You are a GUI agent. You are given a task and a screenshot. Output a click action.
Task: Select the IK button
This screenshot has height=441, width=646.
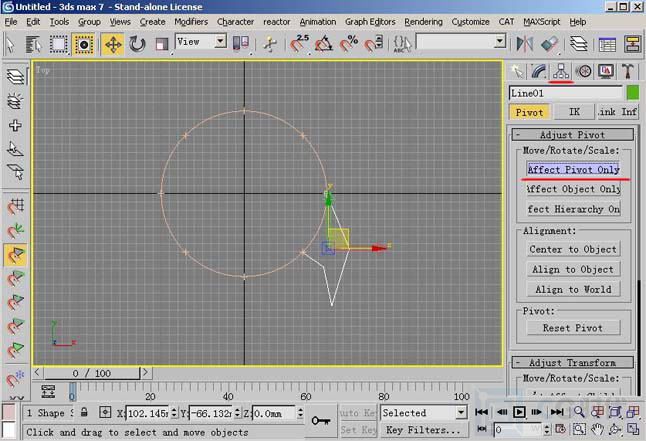coord(574,112)
